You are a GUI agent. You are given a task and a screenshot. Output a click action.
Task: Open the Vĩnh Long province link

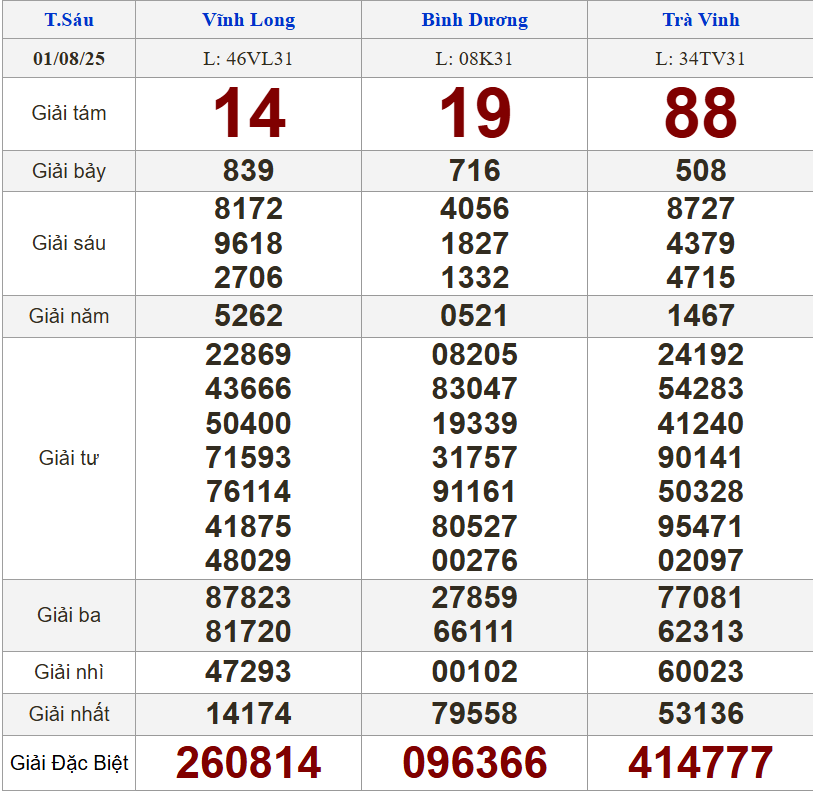coord(248,20)
